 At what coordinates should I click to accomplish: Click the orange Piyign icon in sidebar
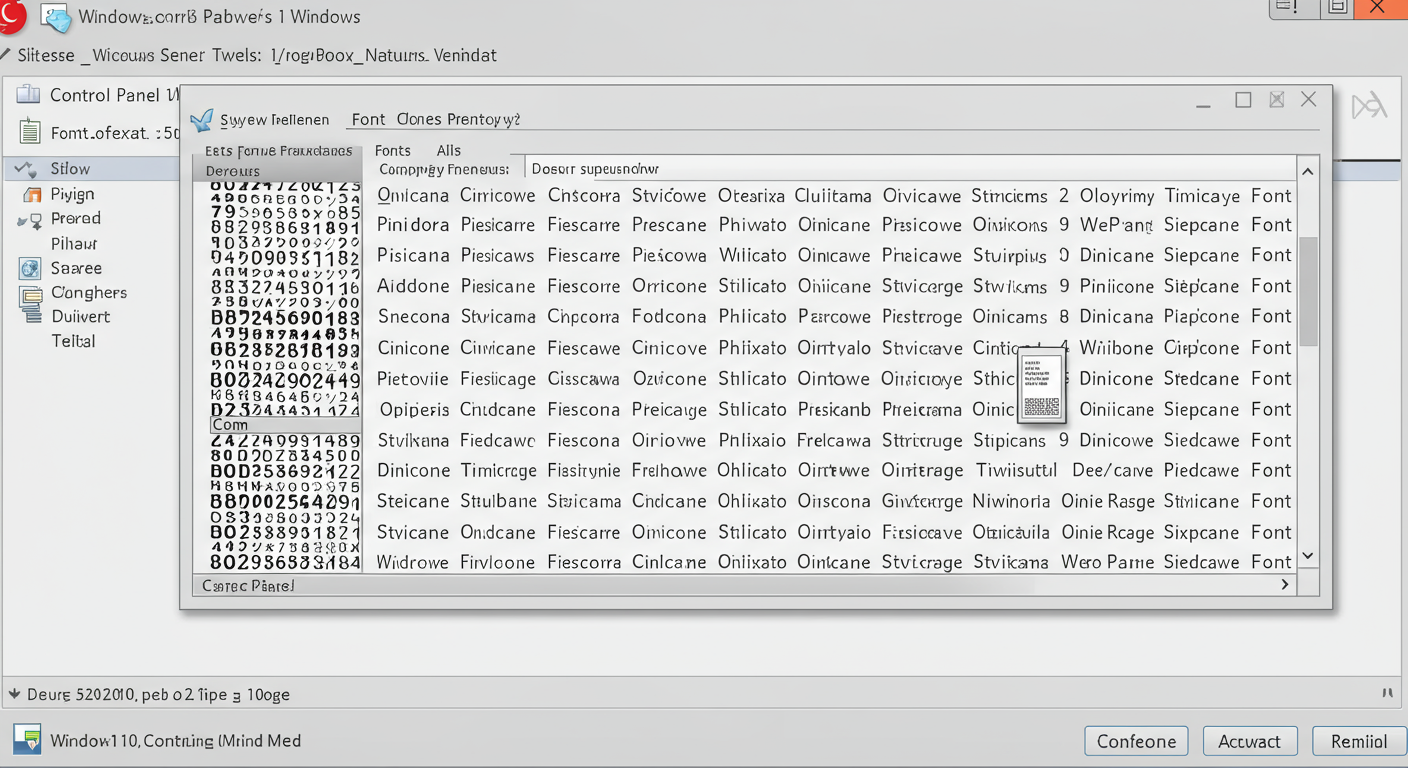(32, 194)
